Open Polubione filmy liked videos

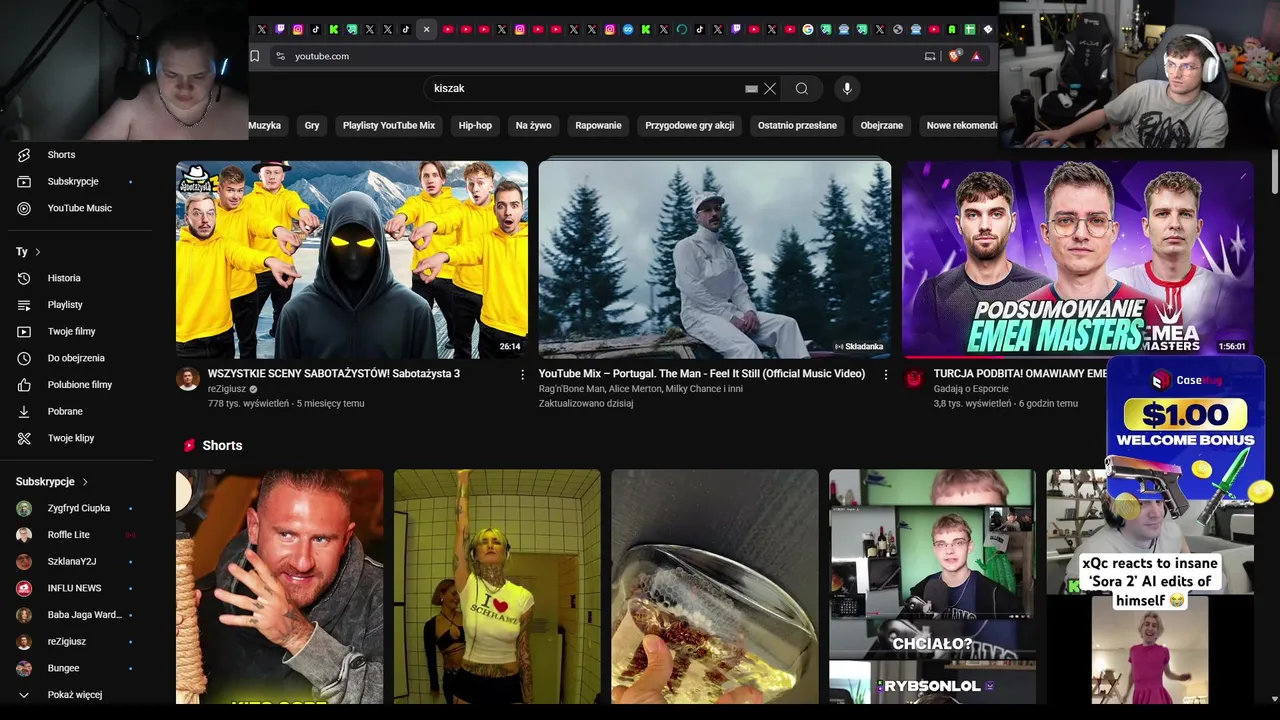pos(80,385)
